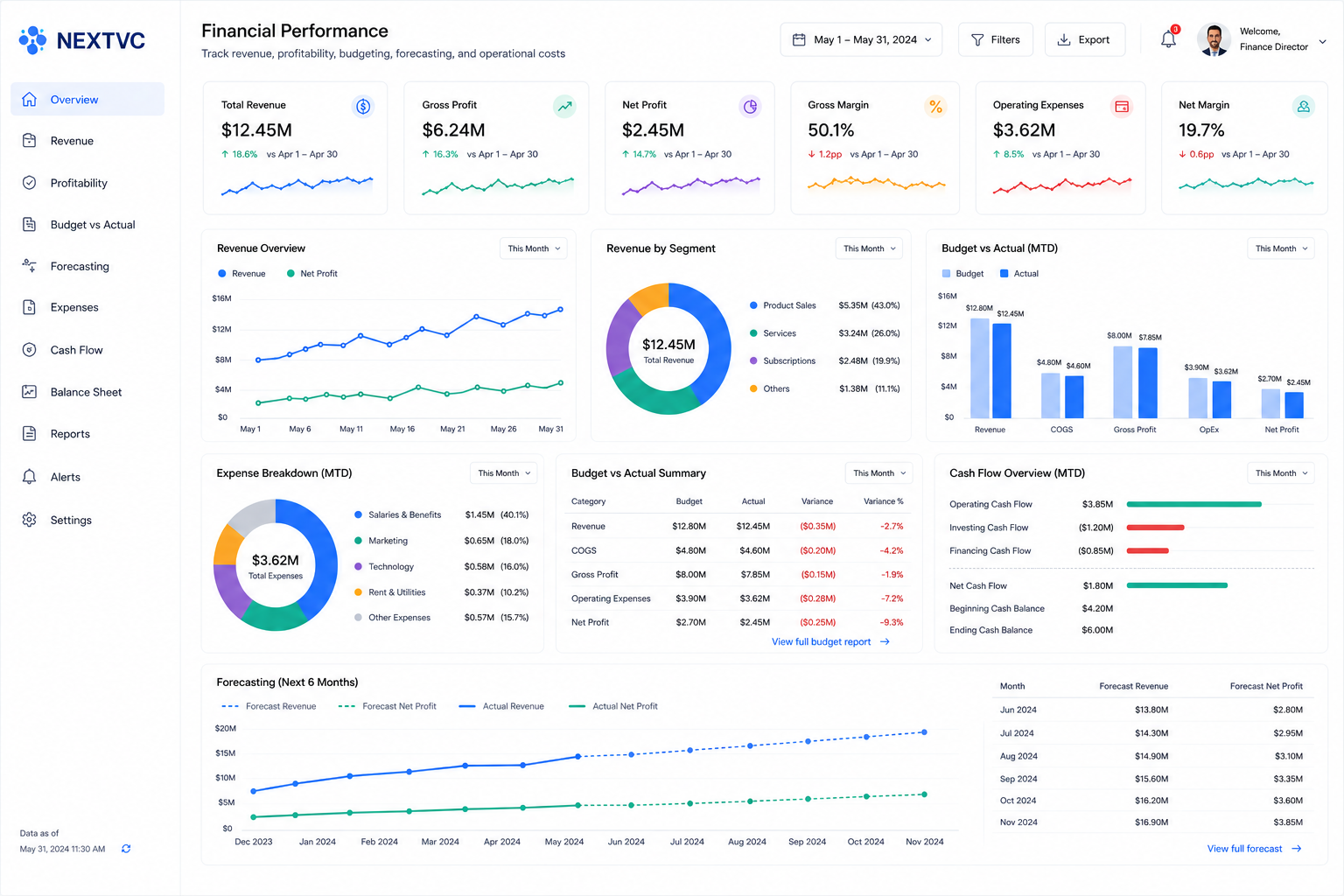Click the Revenue sidebar icon

tap(29, 141)
